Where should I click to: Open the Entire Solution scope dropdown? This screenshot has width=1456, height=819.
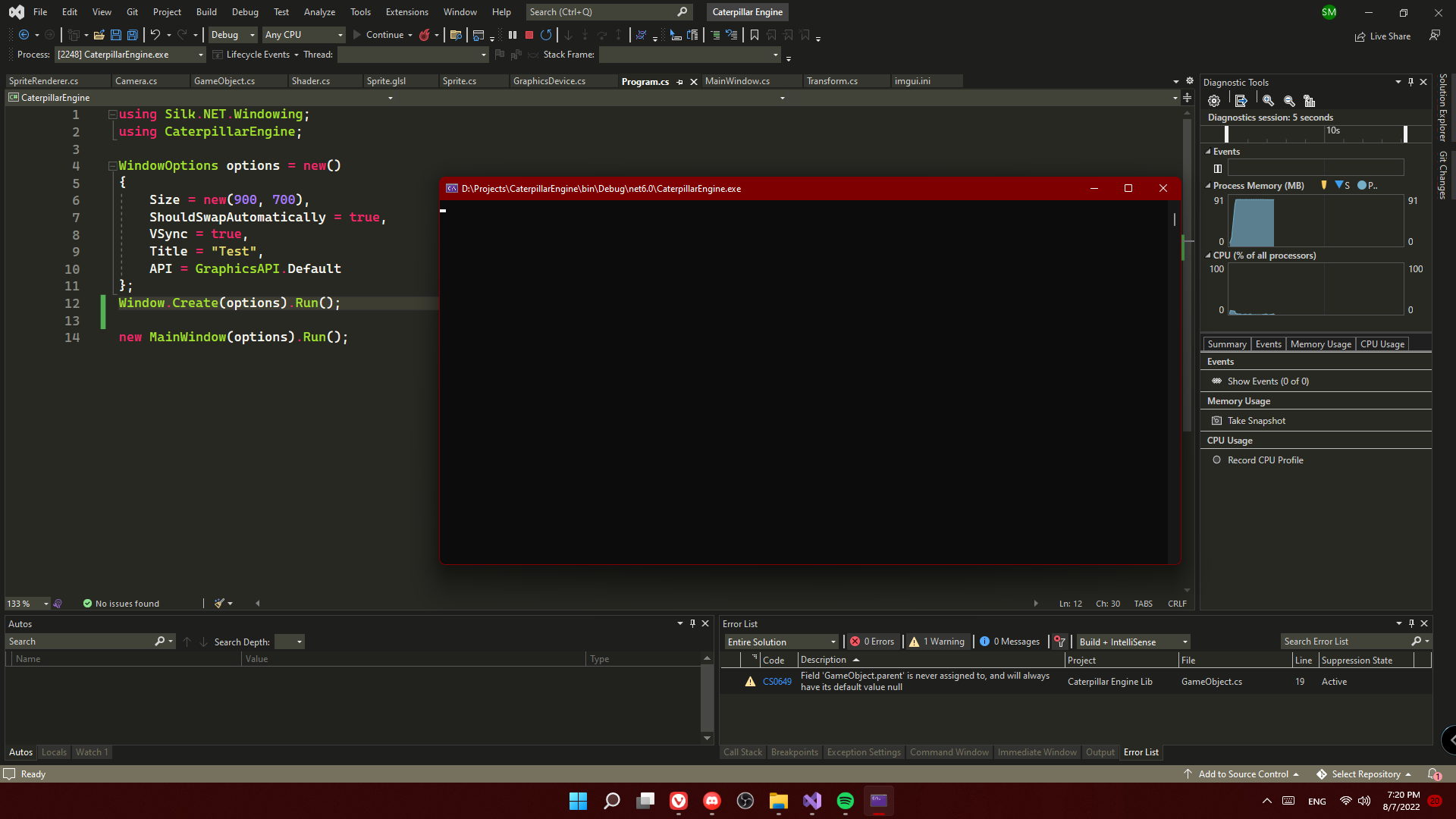781,642
